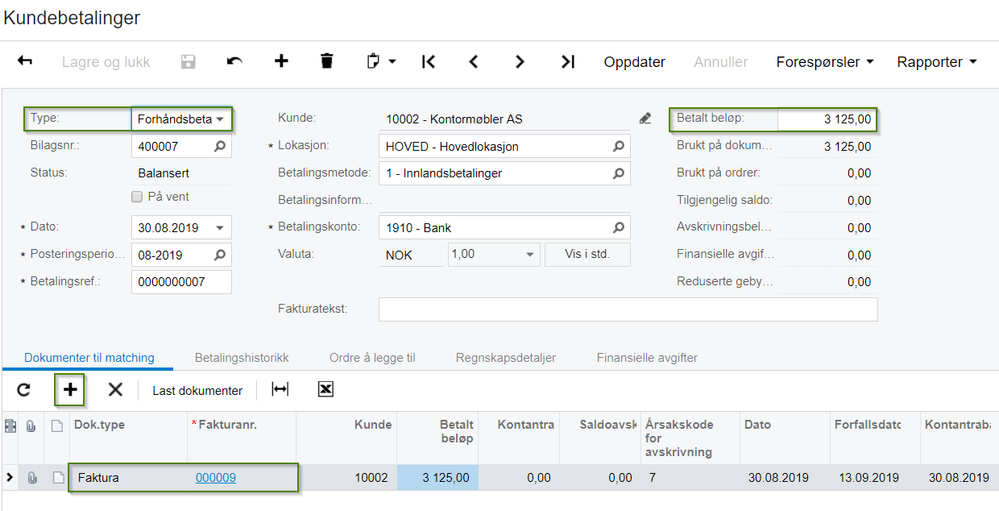This screenshot has width=999, height=511.
Task: Click the Betalingskonto lookup magnifier
Action: click(618, 227)
